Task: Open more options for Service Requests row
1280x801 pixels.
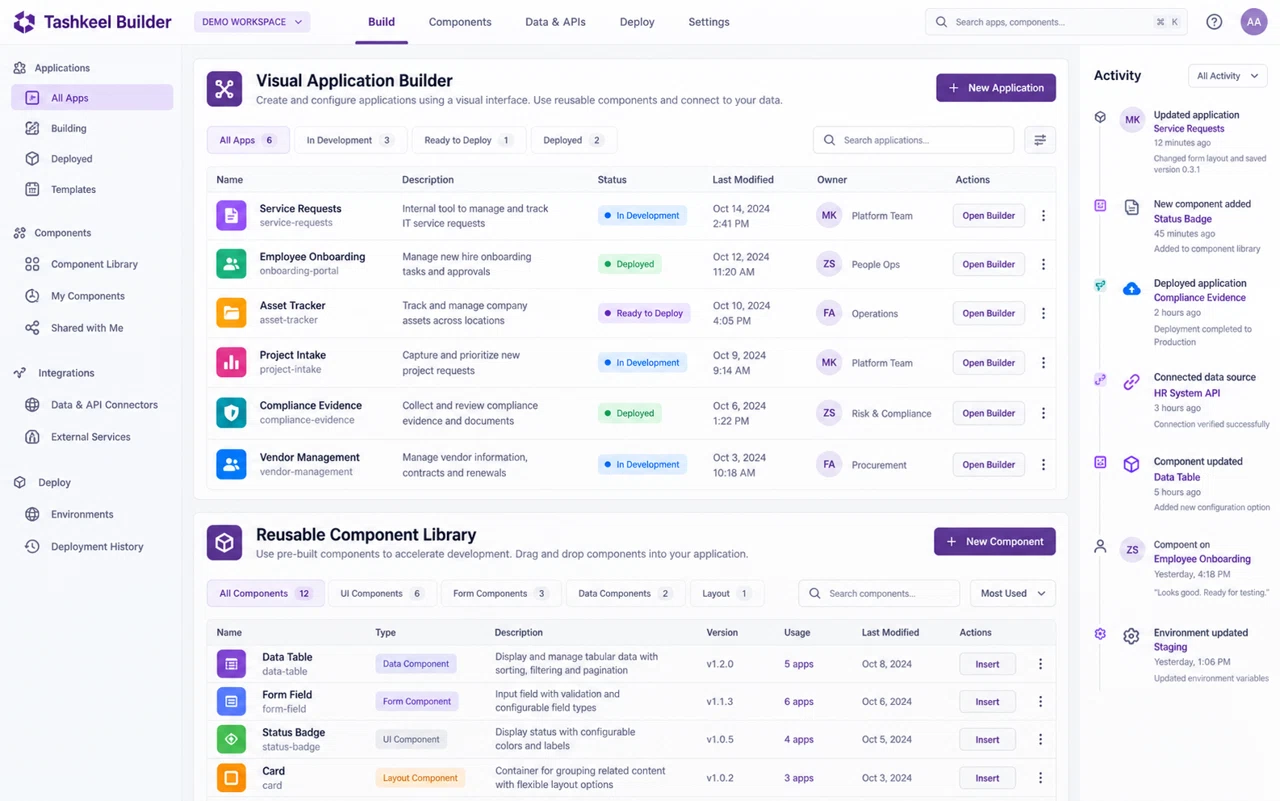Action: click(1043, 216)
